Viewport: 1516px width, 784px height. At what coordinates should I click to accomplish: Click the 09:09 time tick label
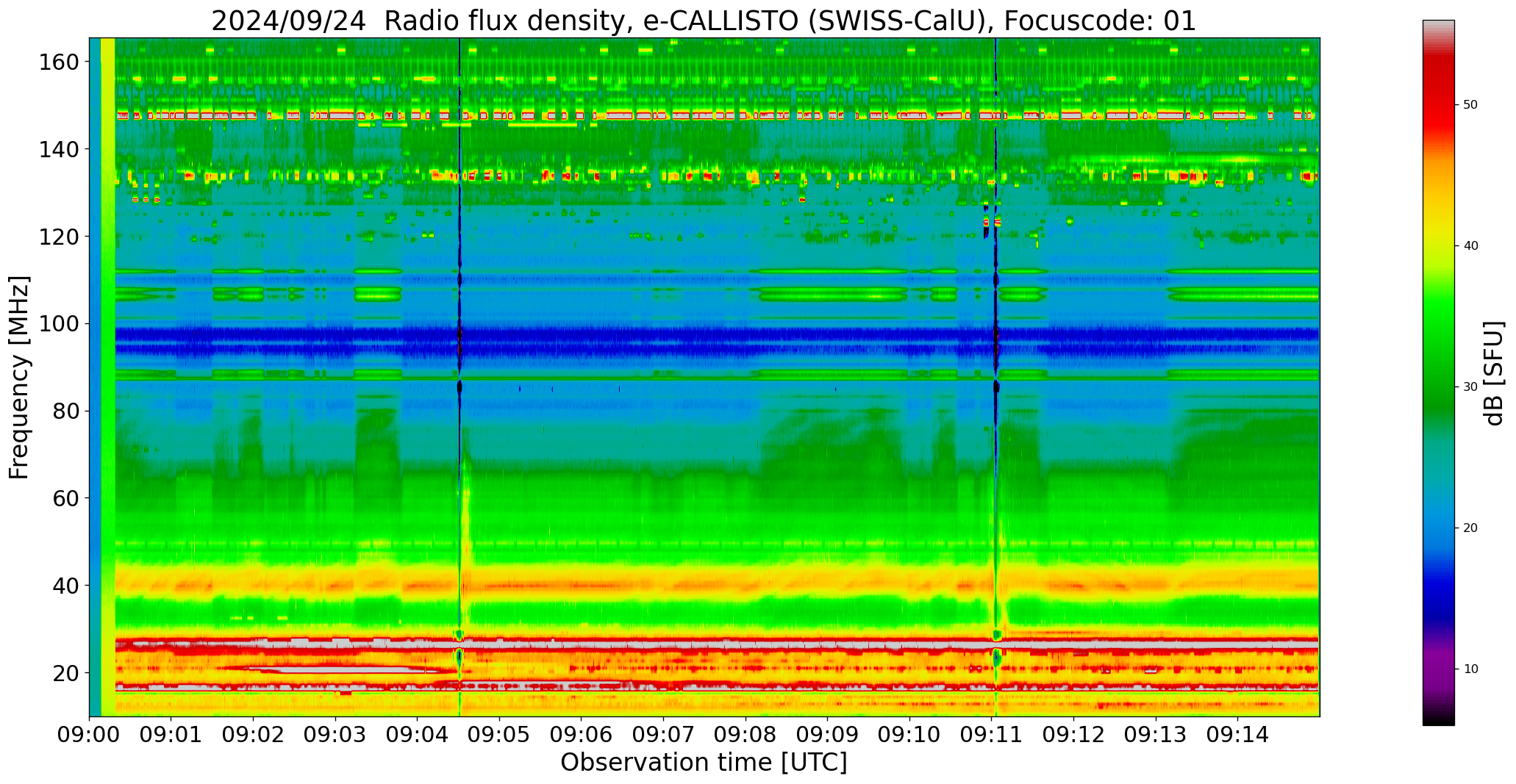point(828,734)
